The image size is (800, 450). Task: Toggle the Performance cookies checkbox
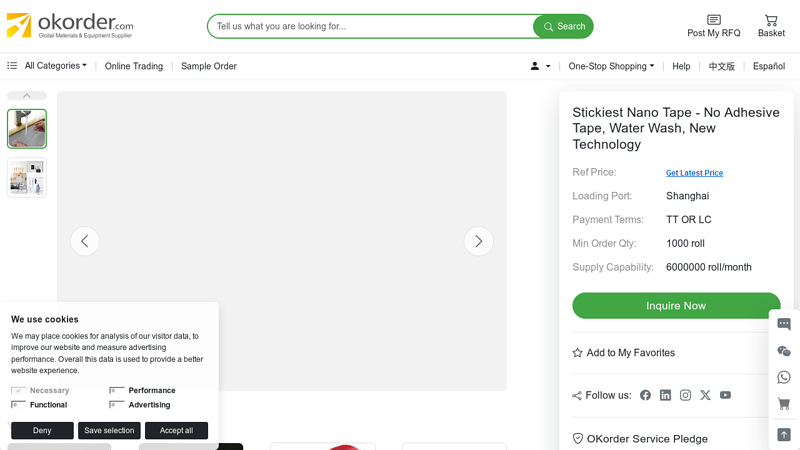coord(117,391)
